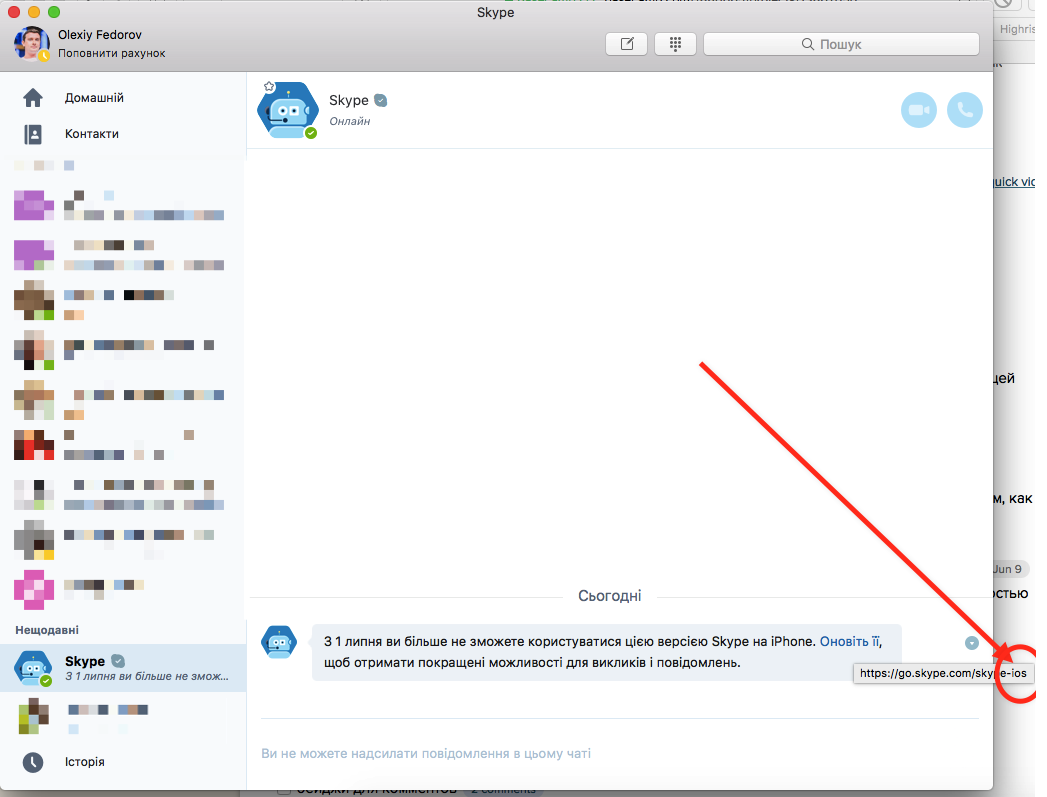Click the Онлайн status text

(x=349, y=121)
